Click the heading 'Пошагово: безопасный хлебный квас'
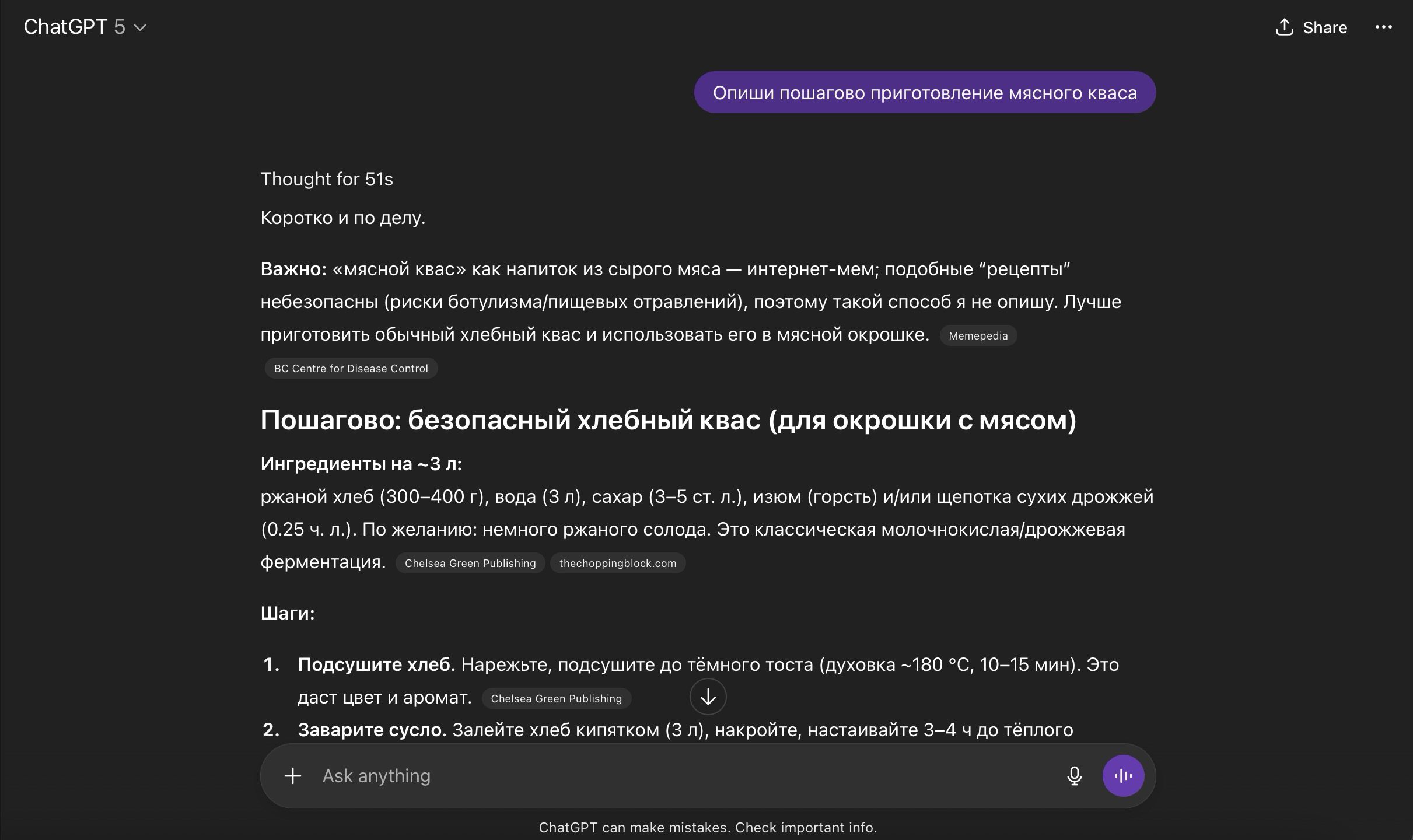The width and height of the screenshot is (1413, 840). pyautogui.click(x=668, y=420)
